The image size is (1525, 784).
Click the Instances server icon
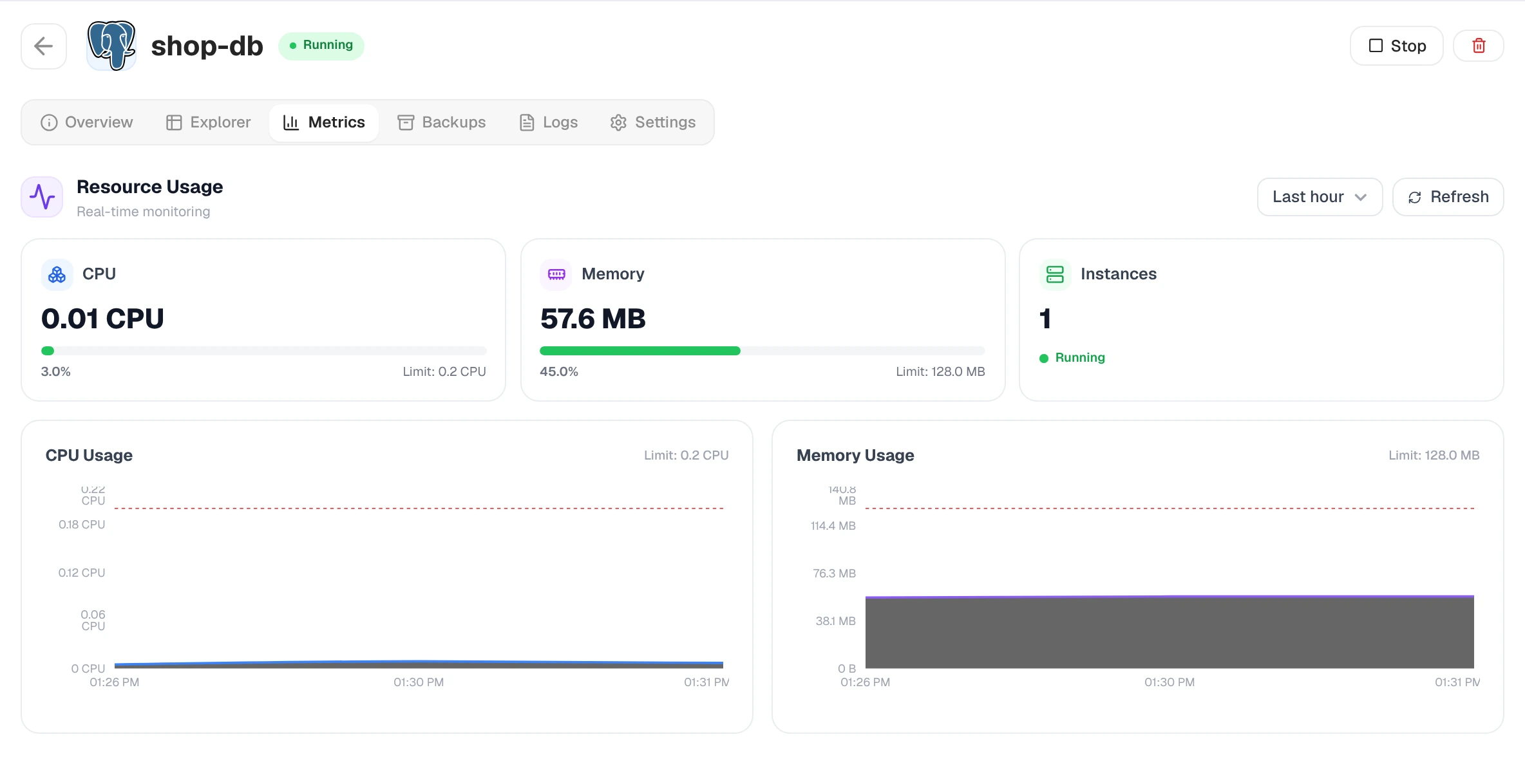click(1055, 275)
